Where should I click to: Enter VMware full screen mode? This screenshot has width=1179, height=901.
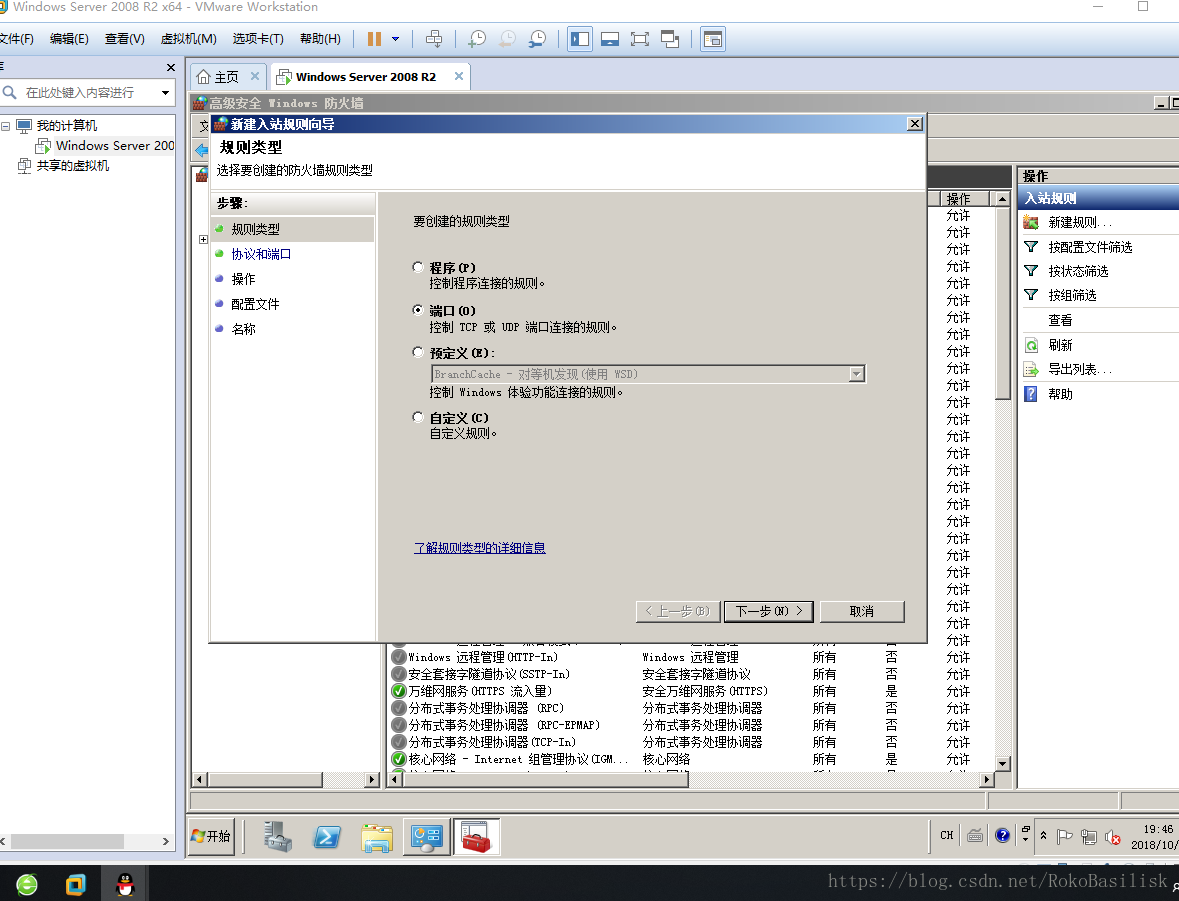(x=640, y=39)
